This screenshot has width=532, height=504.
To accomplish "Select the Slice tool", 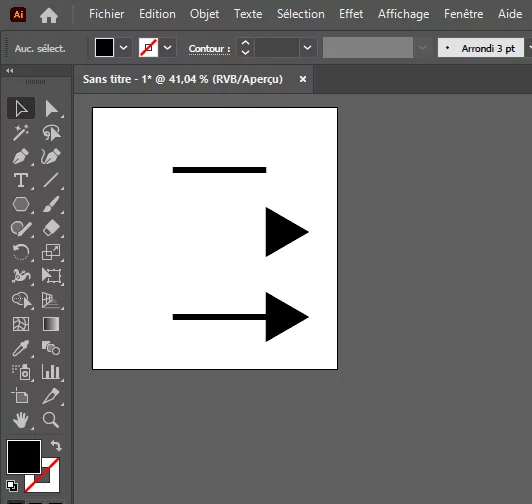I will click(51, 396).
